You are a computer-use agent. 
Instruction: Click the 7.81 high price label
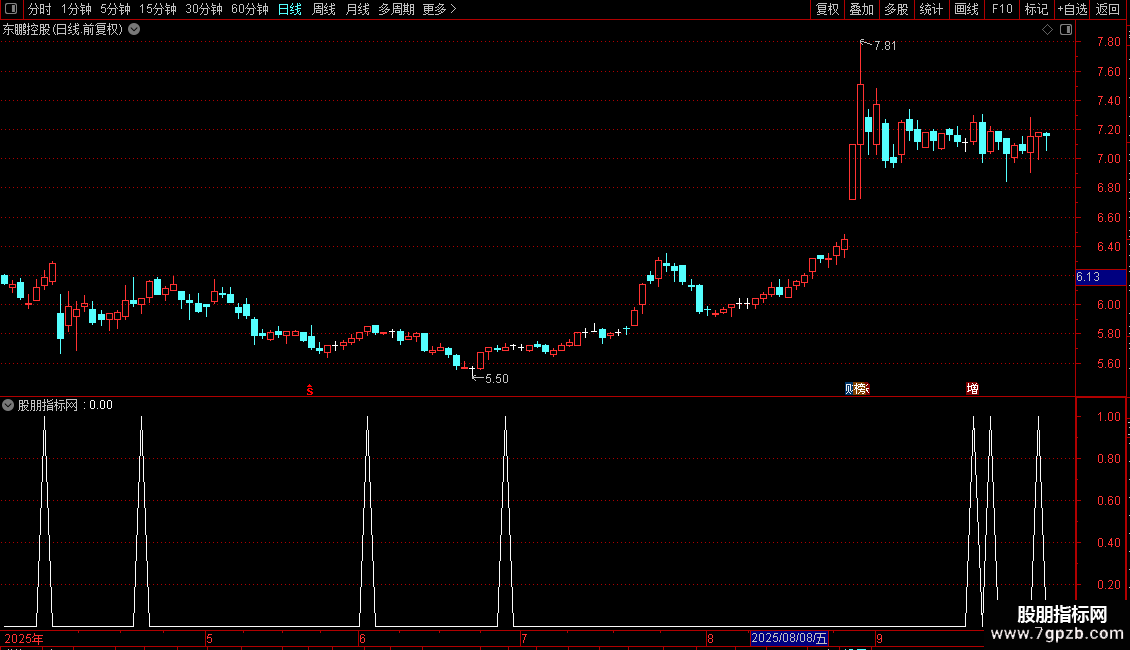pyautogui.click(x=885, y=45)
